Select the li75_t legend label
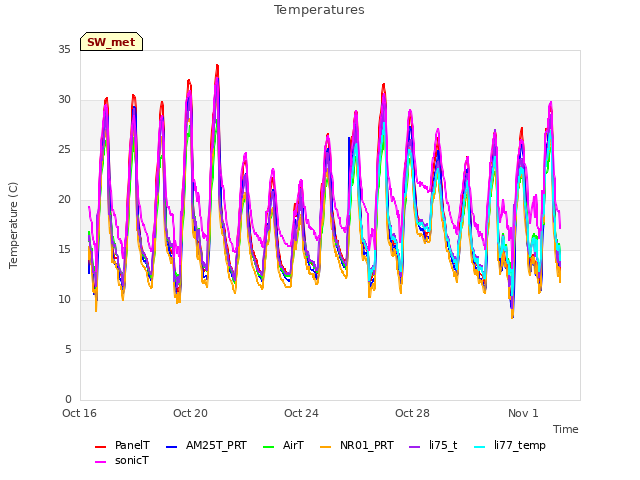 click(443, 445)
